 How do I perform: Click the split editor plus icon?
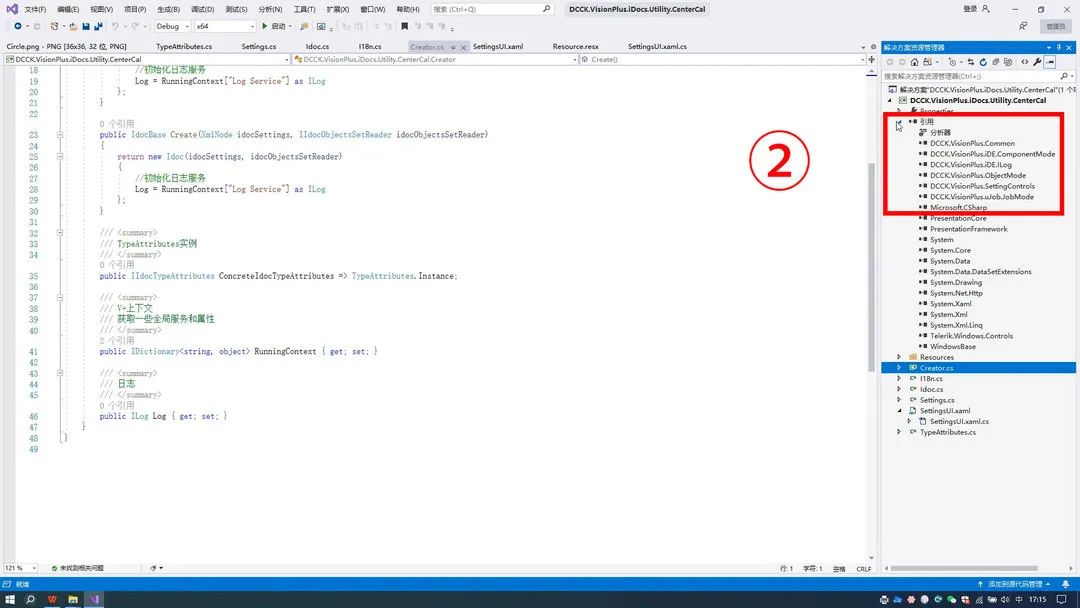pos(871,59)
